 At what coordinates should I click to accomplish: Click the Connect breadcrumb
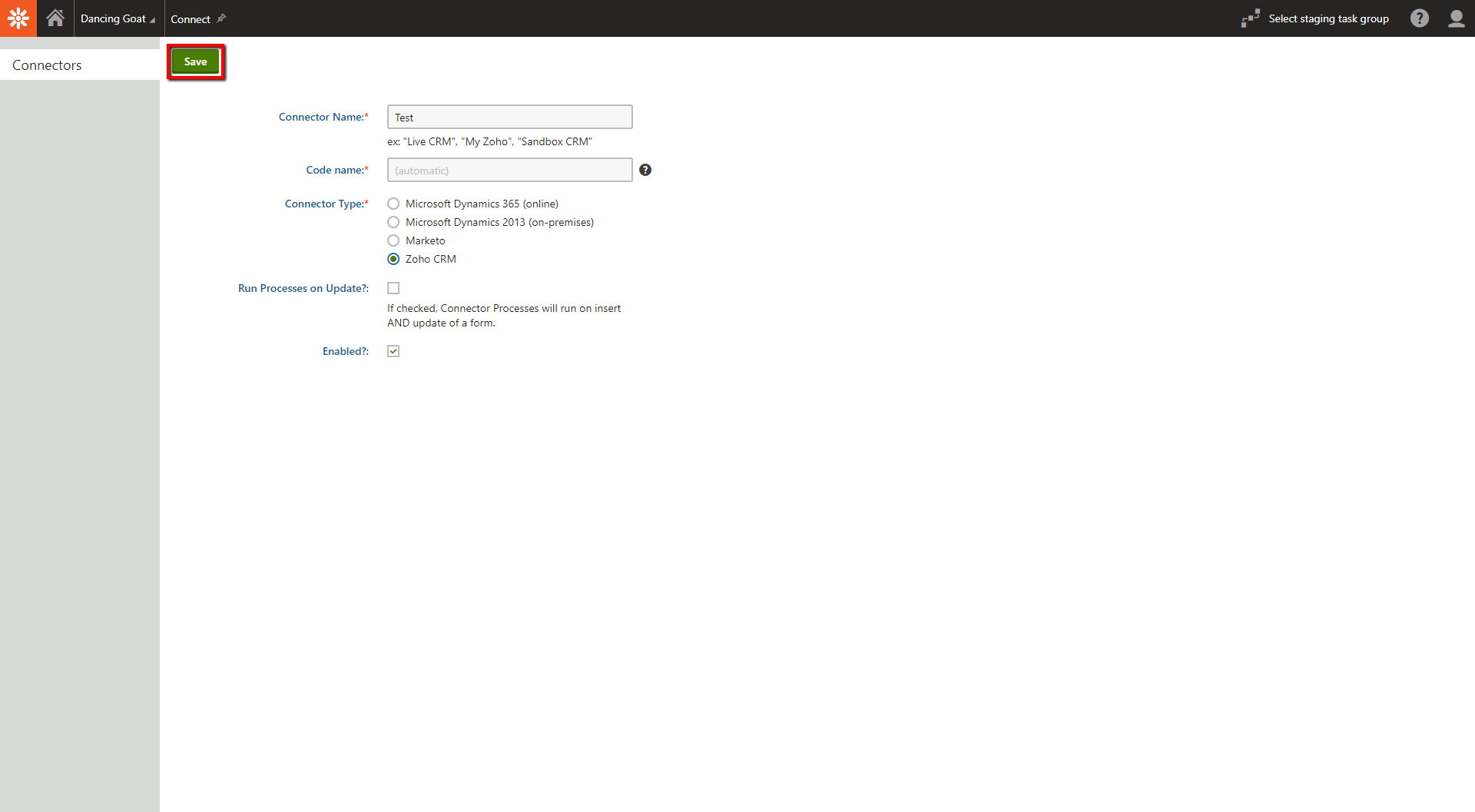pos(191,19)
